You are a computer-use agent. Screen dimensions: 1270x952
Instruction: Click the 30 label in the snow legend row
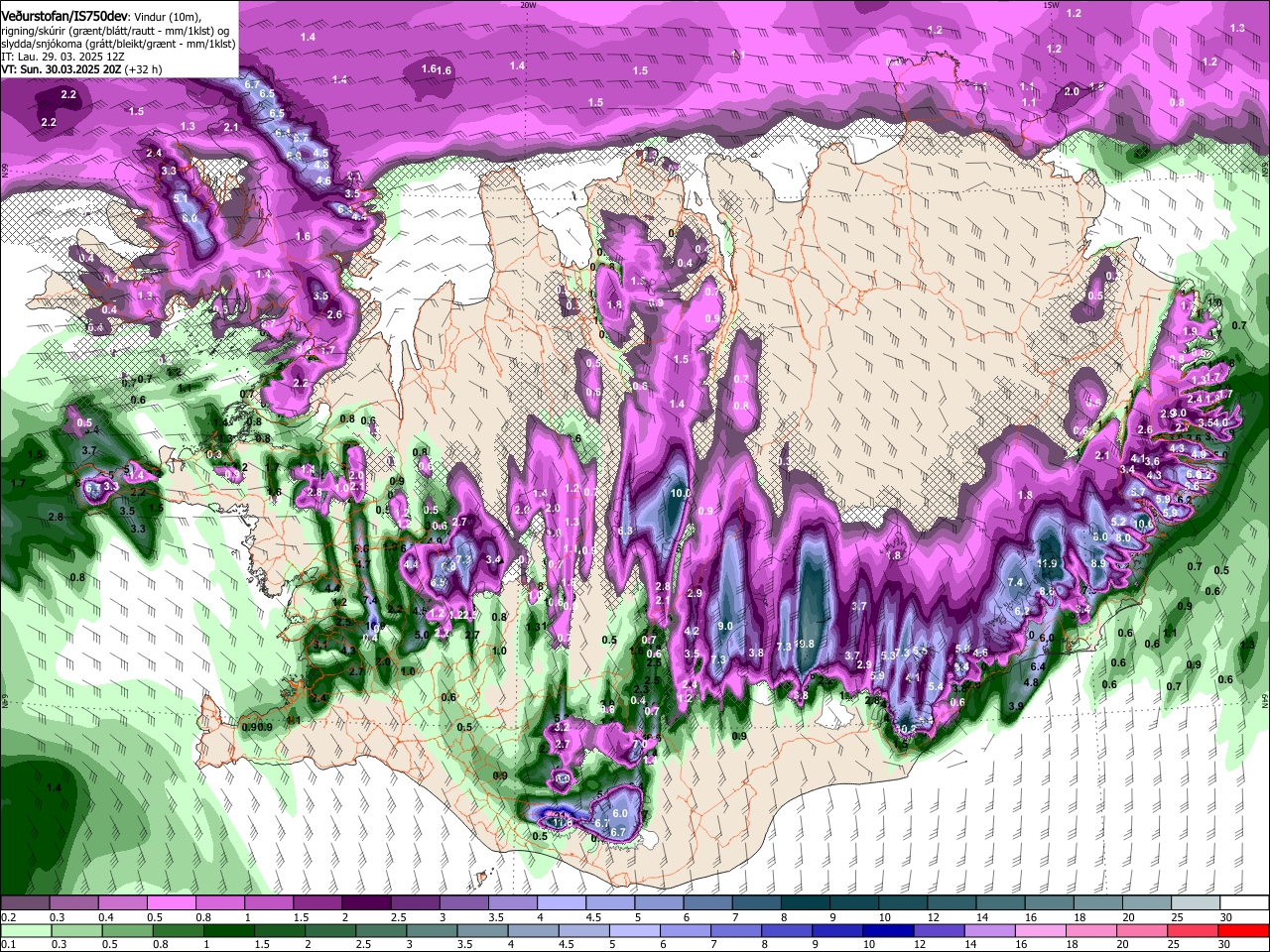tap(1226, 917)
